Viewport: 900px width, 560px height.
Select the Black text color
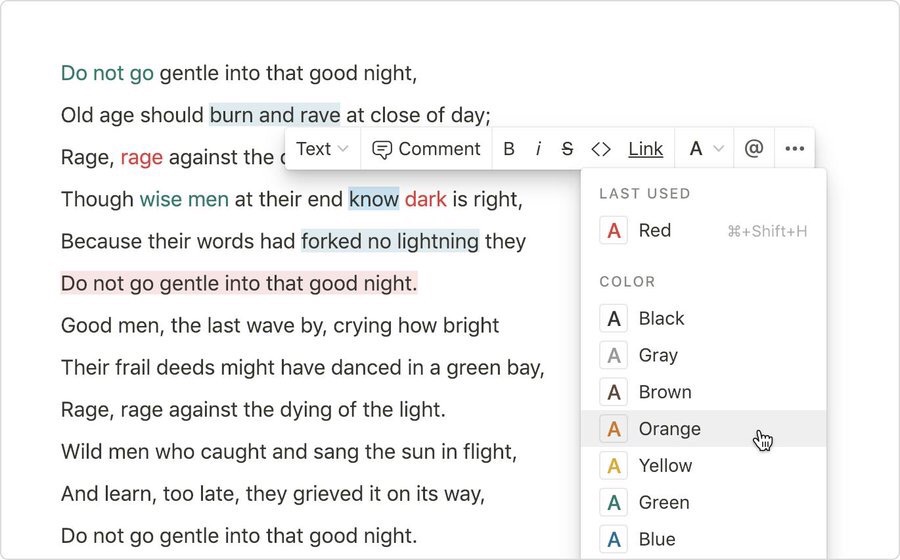click(704, 318)
